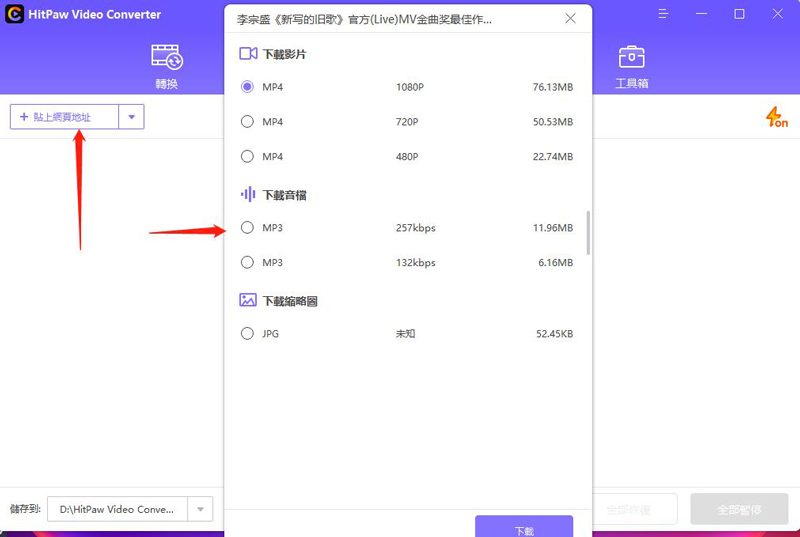Click the 76.13MB file size text
This screenshot has width=800, height=537.
[553, 87]
